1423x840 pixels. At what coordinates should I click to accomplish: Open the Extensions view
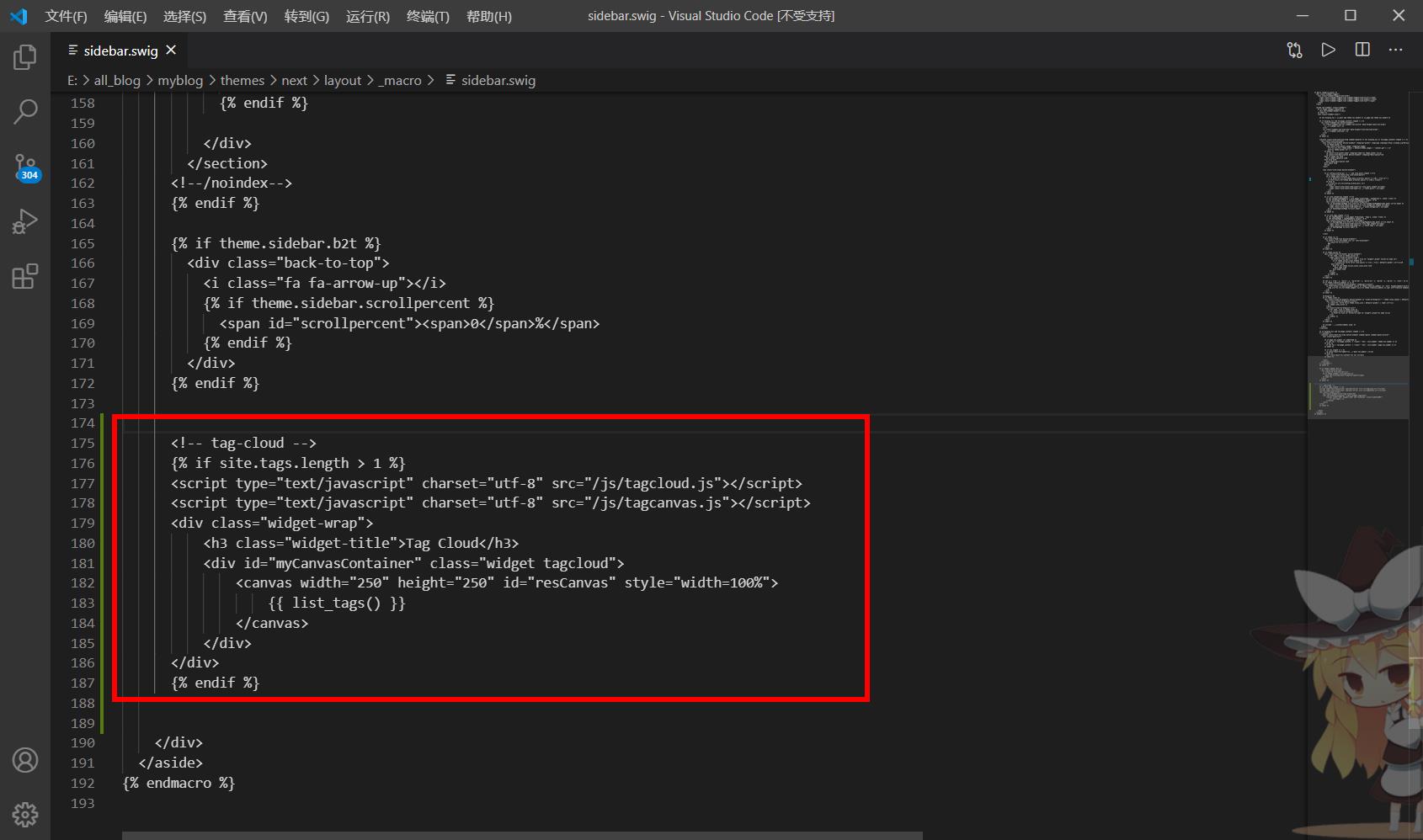(x=25, y=276)
